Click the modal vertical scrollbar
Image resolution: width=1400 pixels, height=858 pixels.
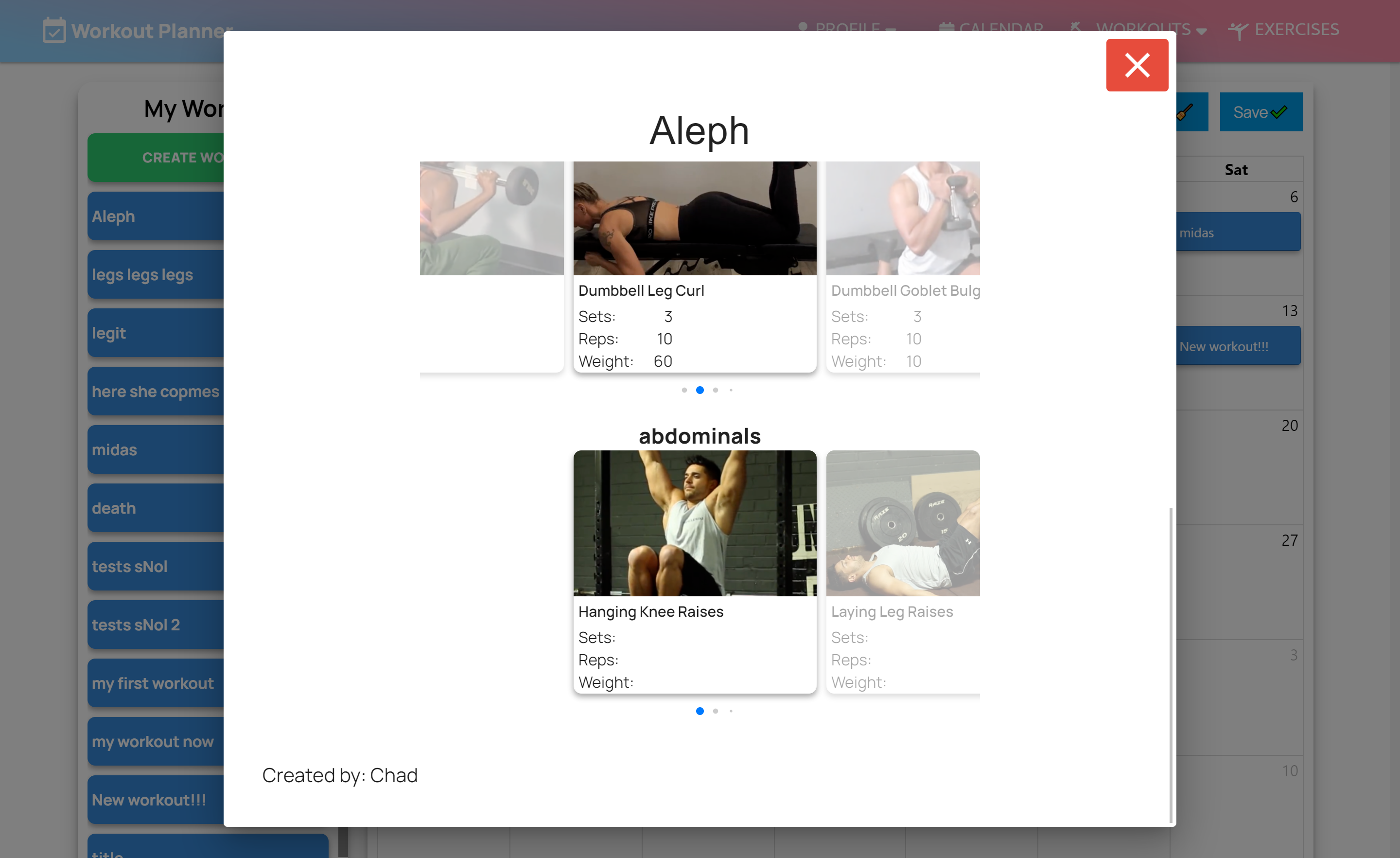[1171, 665]
